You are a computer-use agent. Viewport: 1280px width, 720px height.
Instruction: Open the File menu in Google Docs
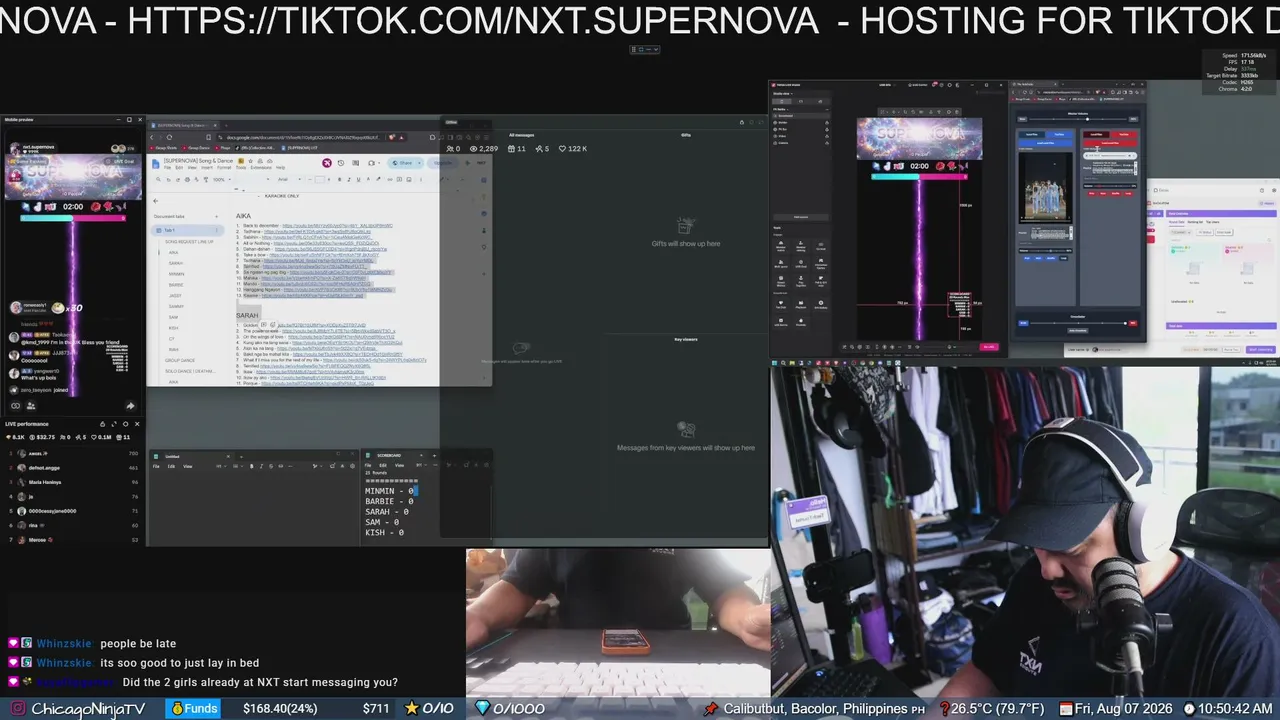pyautogui.click(x=168, y=167)
